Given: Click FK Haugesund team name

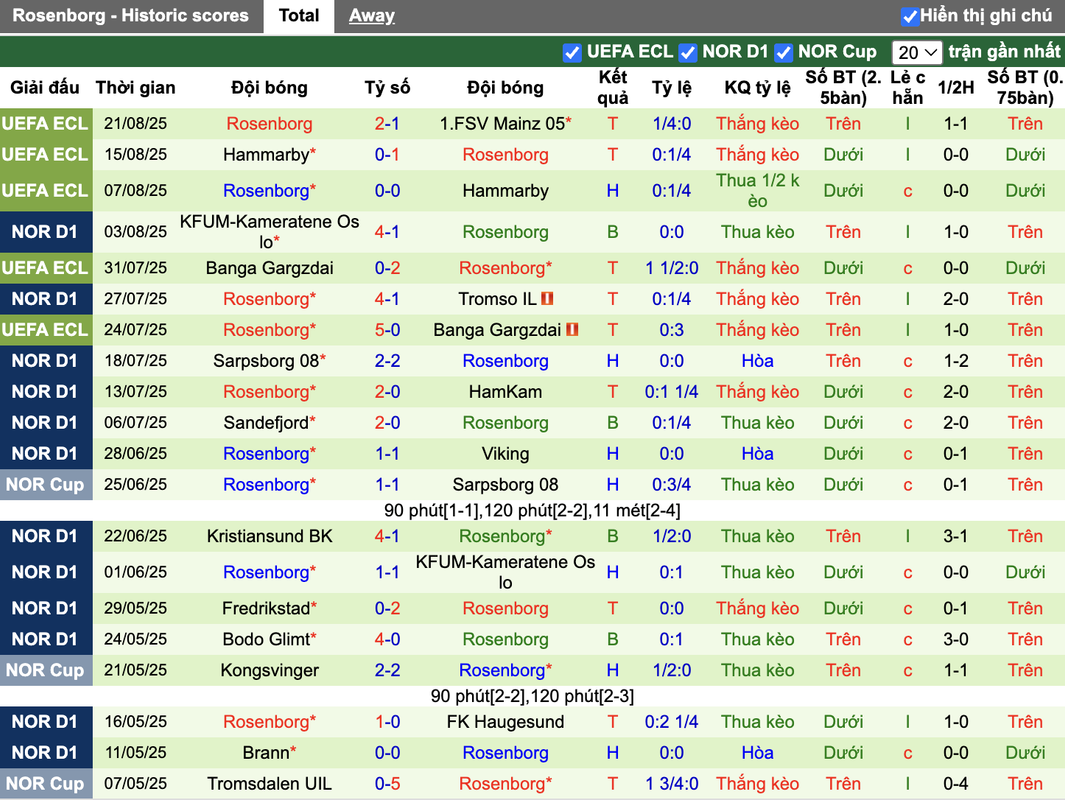Looking at the screenshot, I should coord(505,721).
